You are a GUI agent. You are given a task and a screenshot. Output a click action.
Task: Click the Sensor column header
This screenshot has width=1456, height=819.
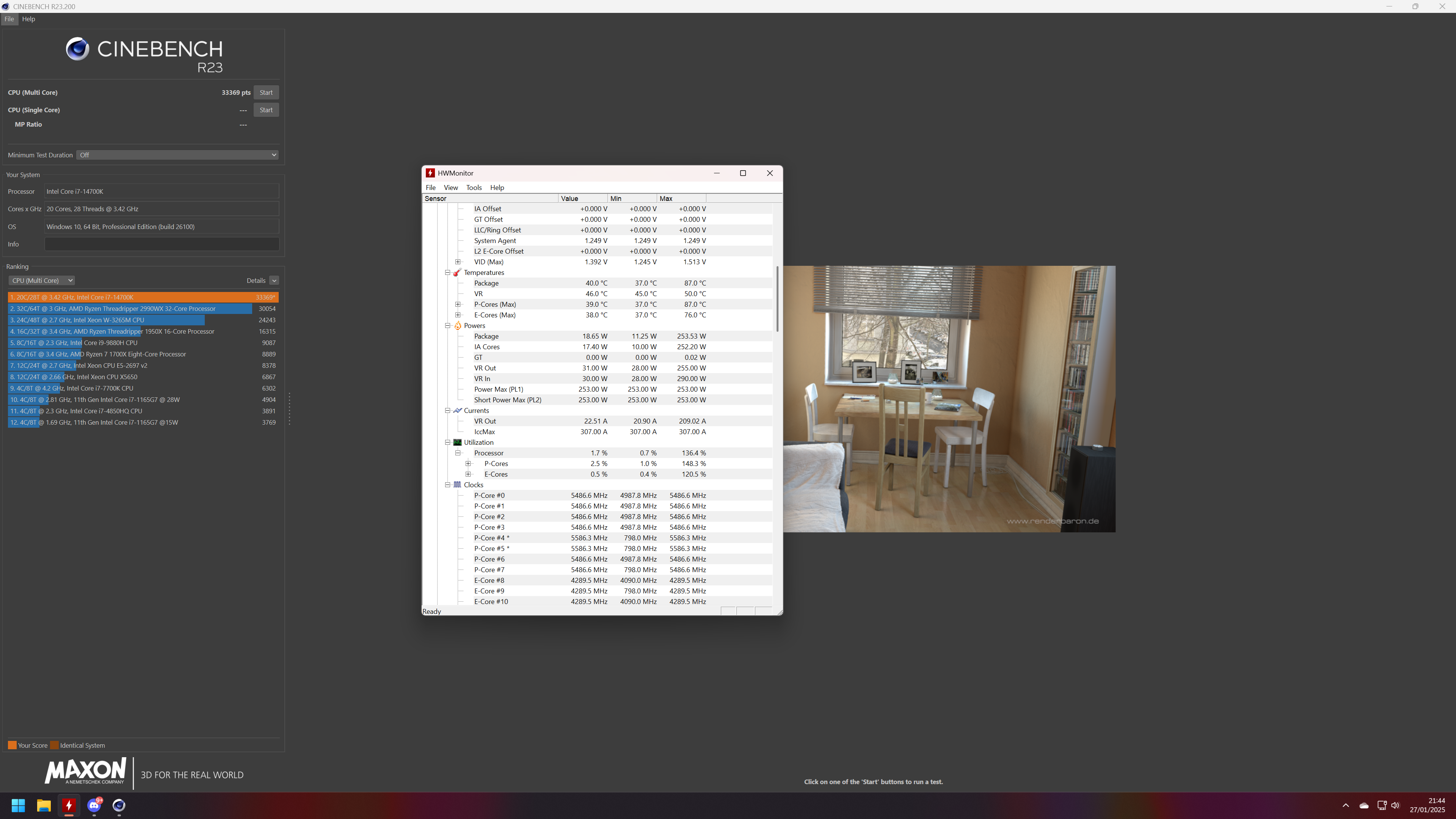tap(490, 198)
